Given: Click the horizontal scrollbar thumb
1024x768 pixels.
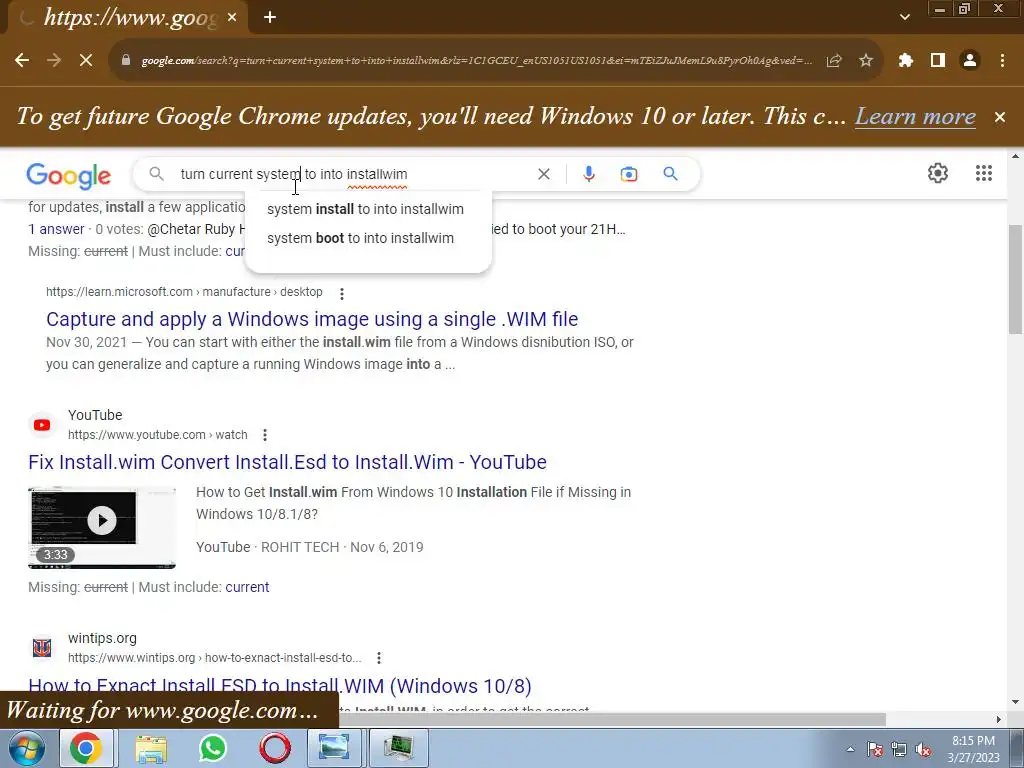Looking at the screenshot, I should coord(613,719).
